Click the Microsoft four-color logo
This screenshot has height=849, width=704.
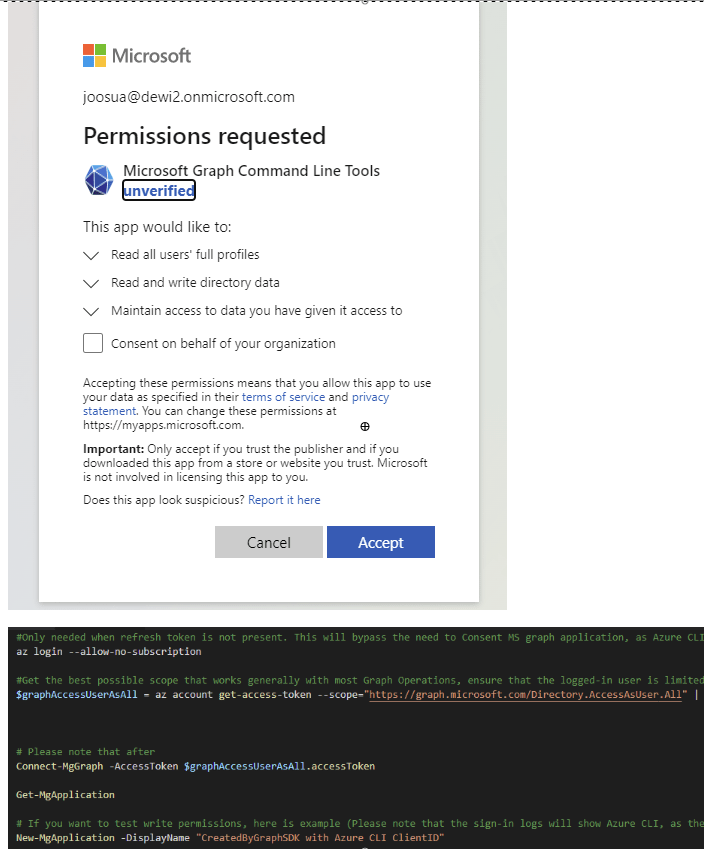[x=95, y=56]
